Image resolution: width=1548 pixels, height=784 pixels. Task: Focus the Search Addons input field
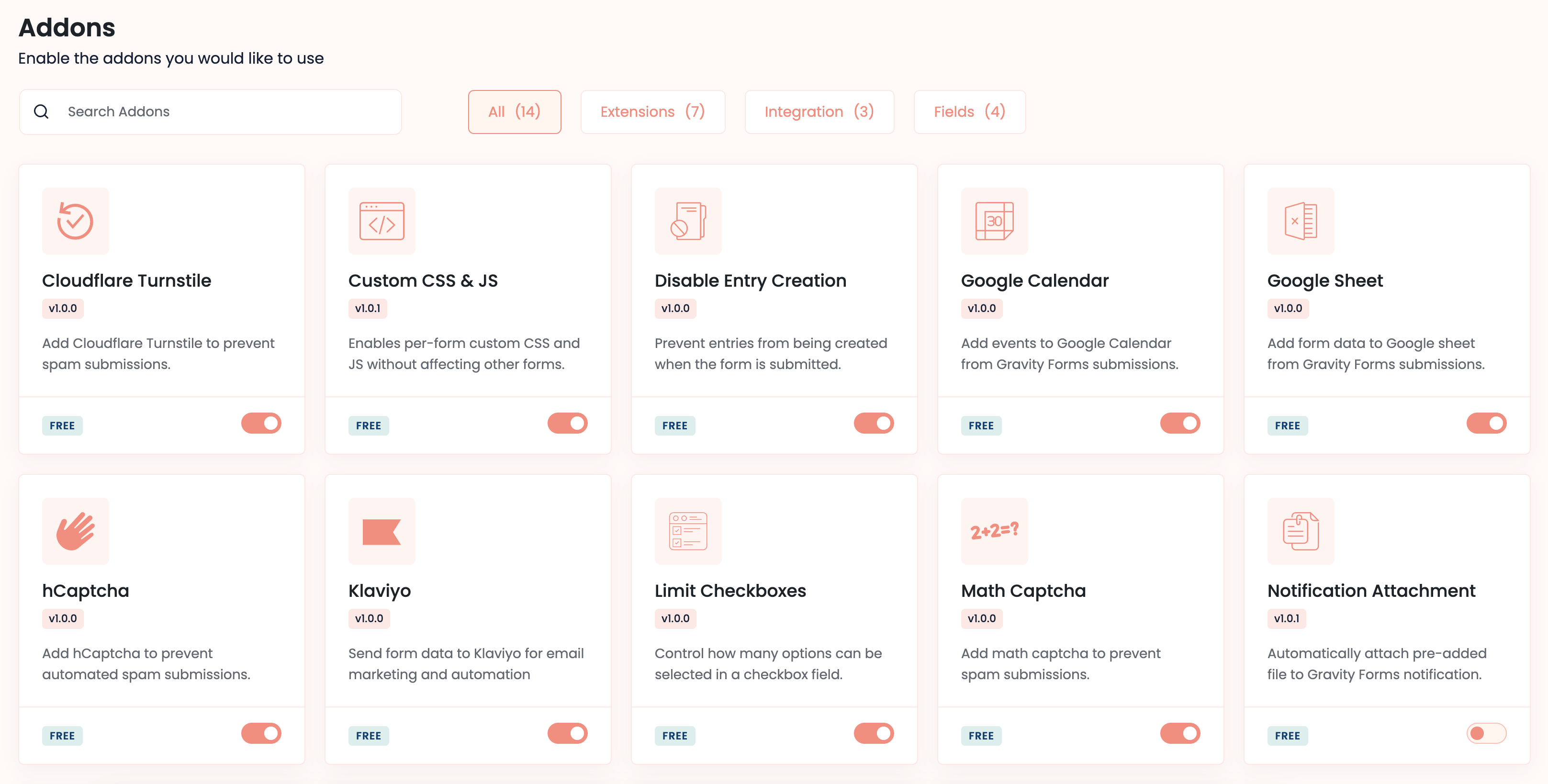[x=228, y=112]
